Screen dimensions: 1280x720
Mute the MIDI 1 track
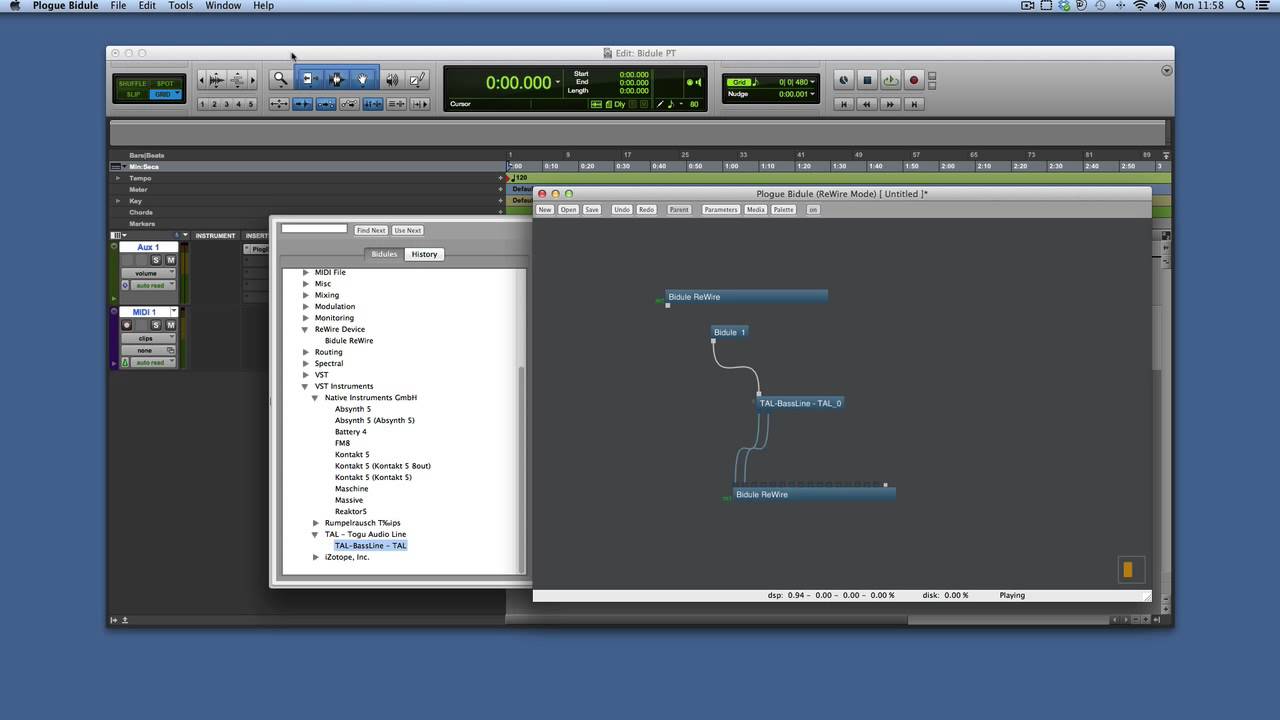170,325
